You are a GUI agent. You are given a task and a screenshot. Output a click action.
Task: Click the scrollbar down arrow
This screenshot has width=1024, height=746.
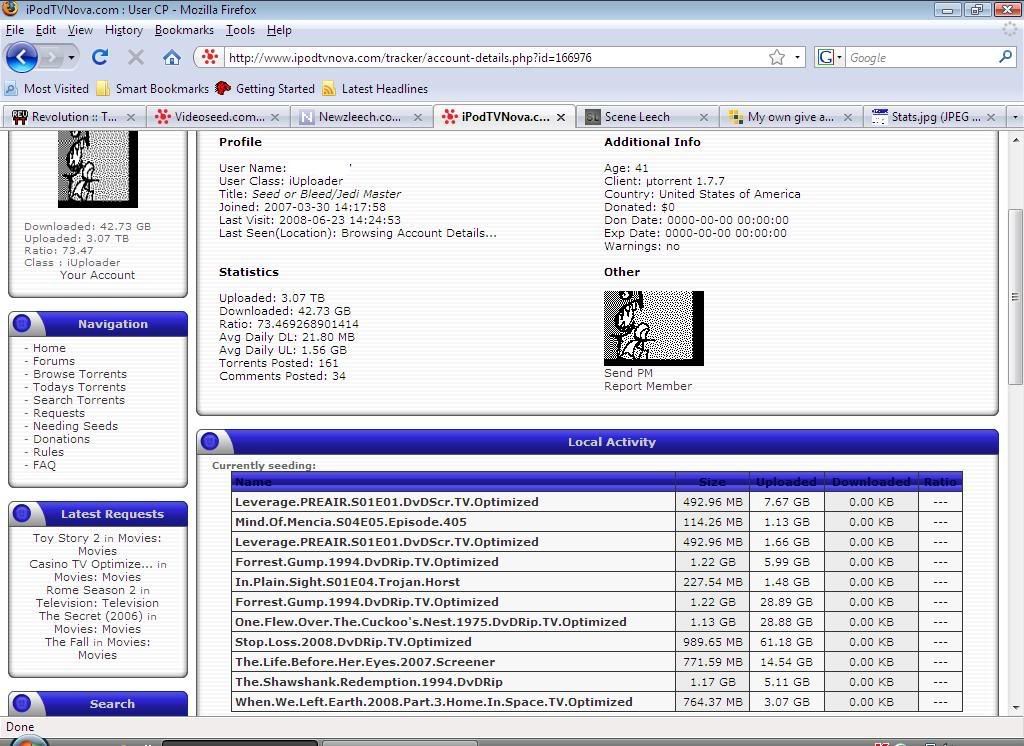pos(1015,708)
